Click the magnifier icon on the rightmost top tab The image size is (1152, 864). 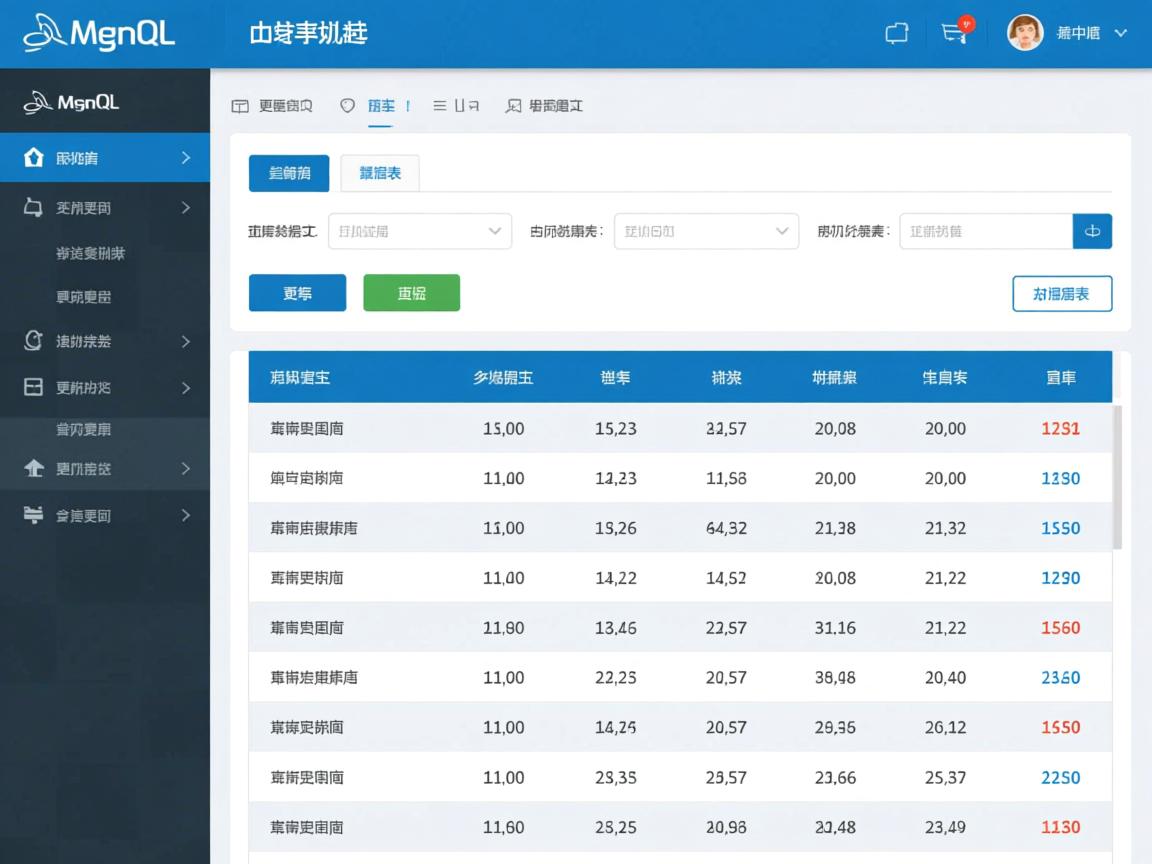(514, 104)
